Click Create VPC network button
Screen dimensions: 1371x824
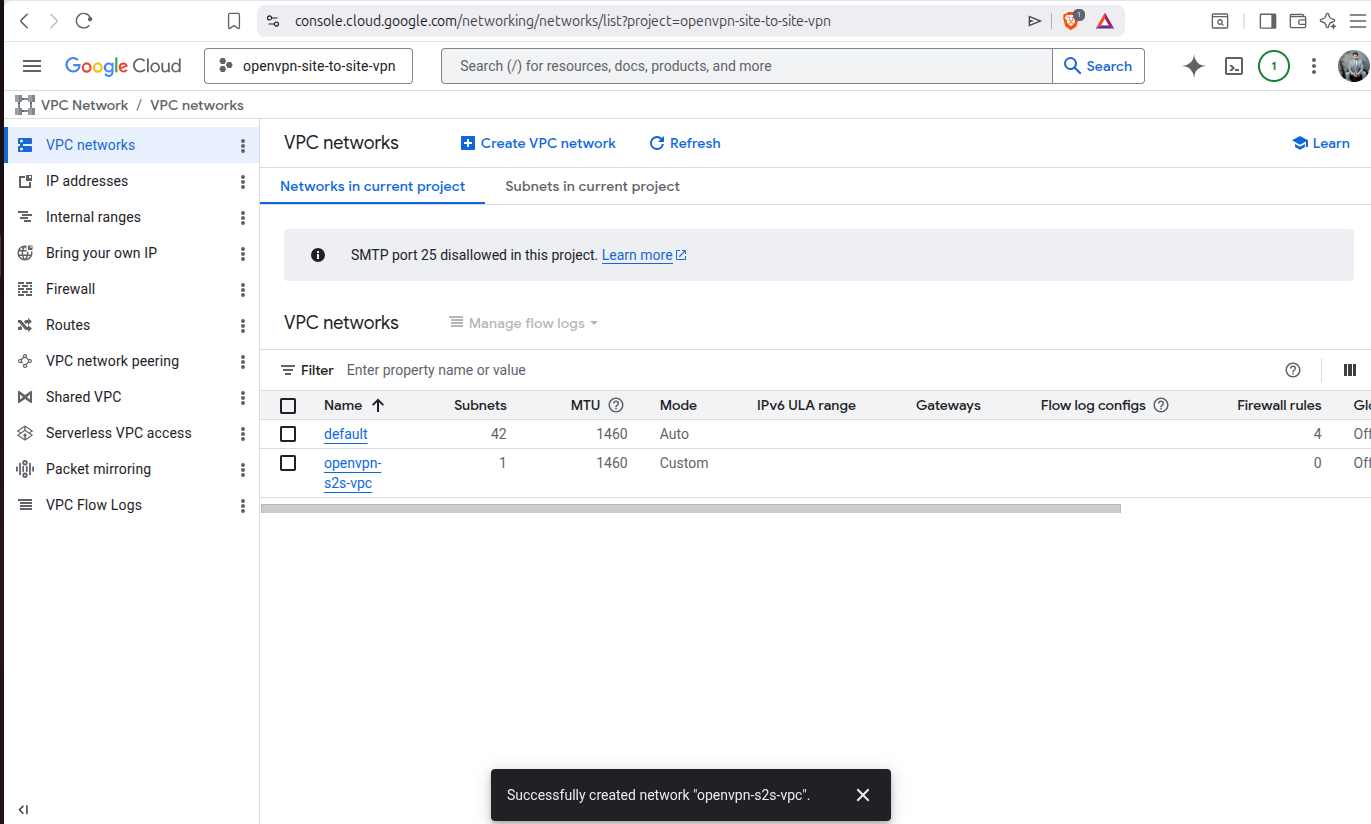click(x=538, y=143)
